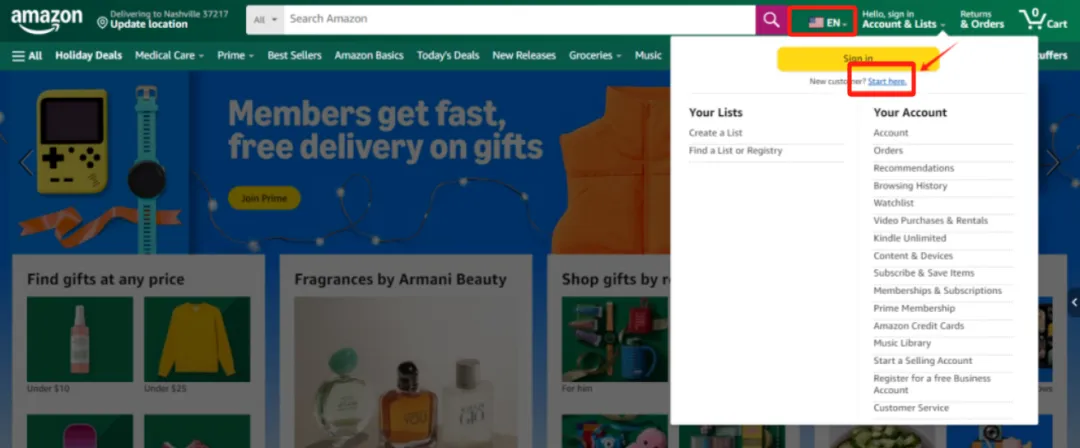Open Orders in the account flyout

click(x=888, y=150)
